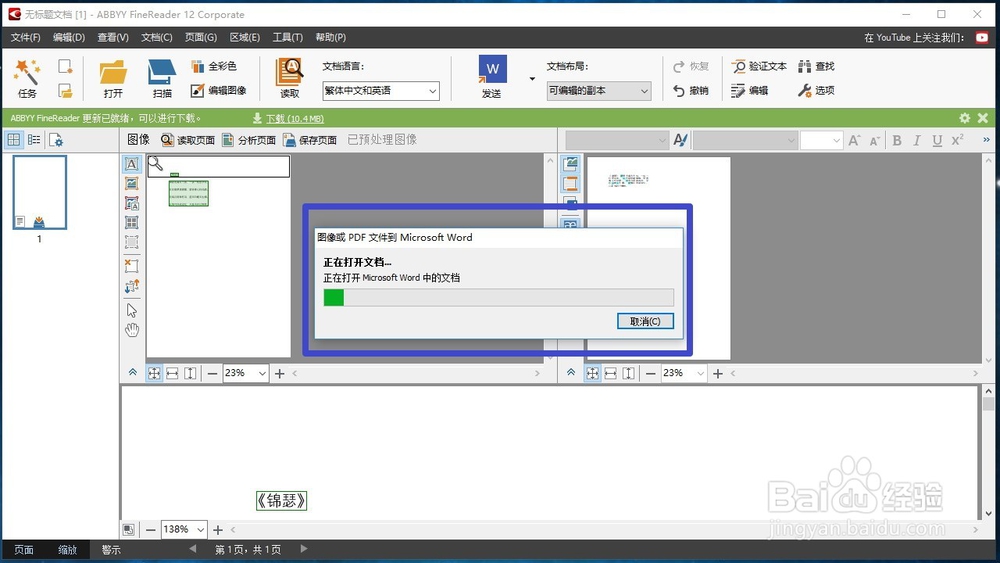Expand the Send button dropdown arrow
This screenshot has height=563, width=1000.
532,78
